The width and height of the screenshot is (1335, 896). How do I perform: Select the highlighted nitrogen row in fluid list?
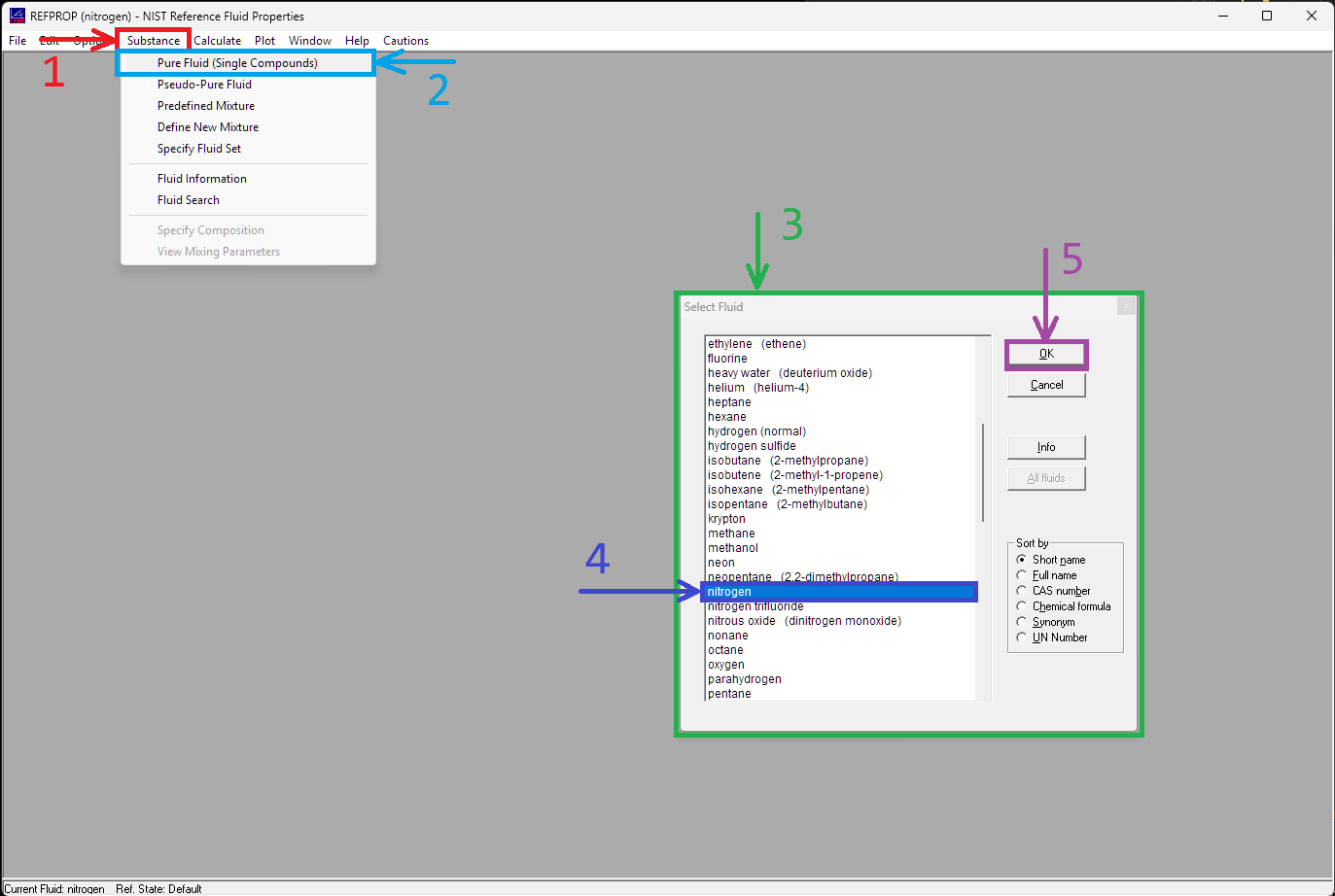click(840, 592)
